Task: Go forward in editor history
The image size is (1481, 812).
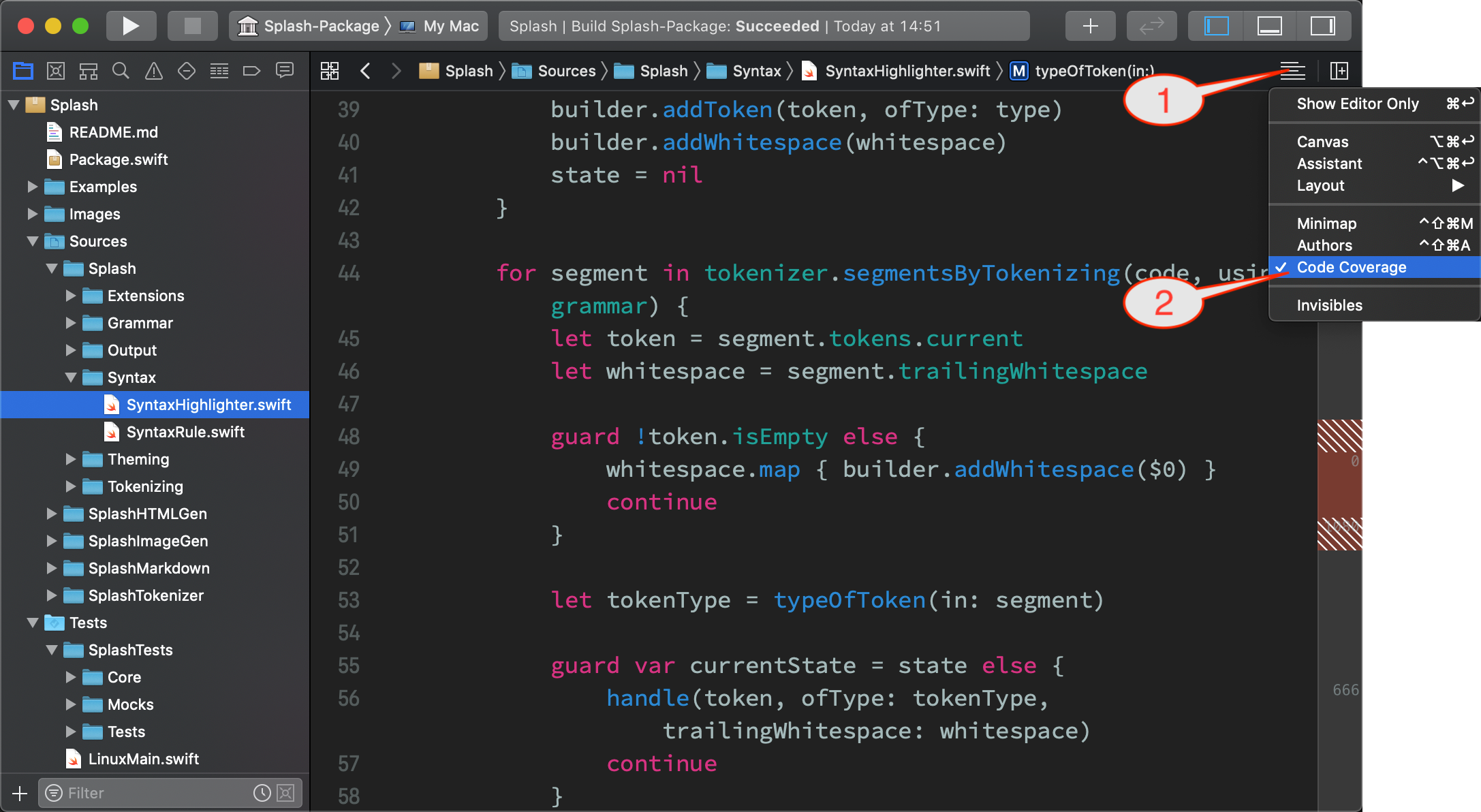Action: point(396,71)
